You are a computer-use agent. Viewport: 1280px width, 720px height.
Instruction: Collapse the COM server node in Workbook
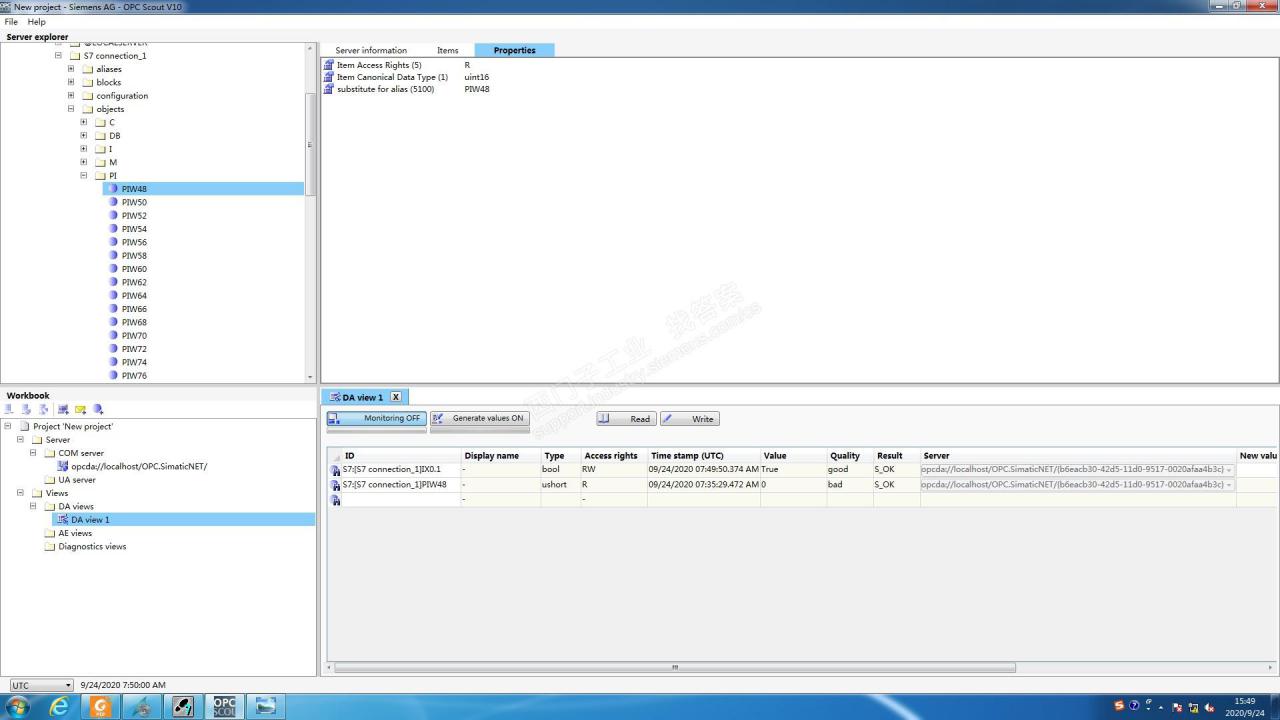[33, 453]
